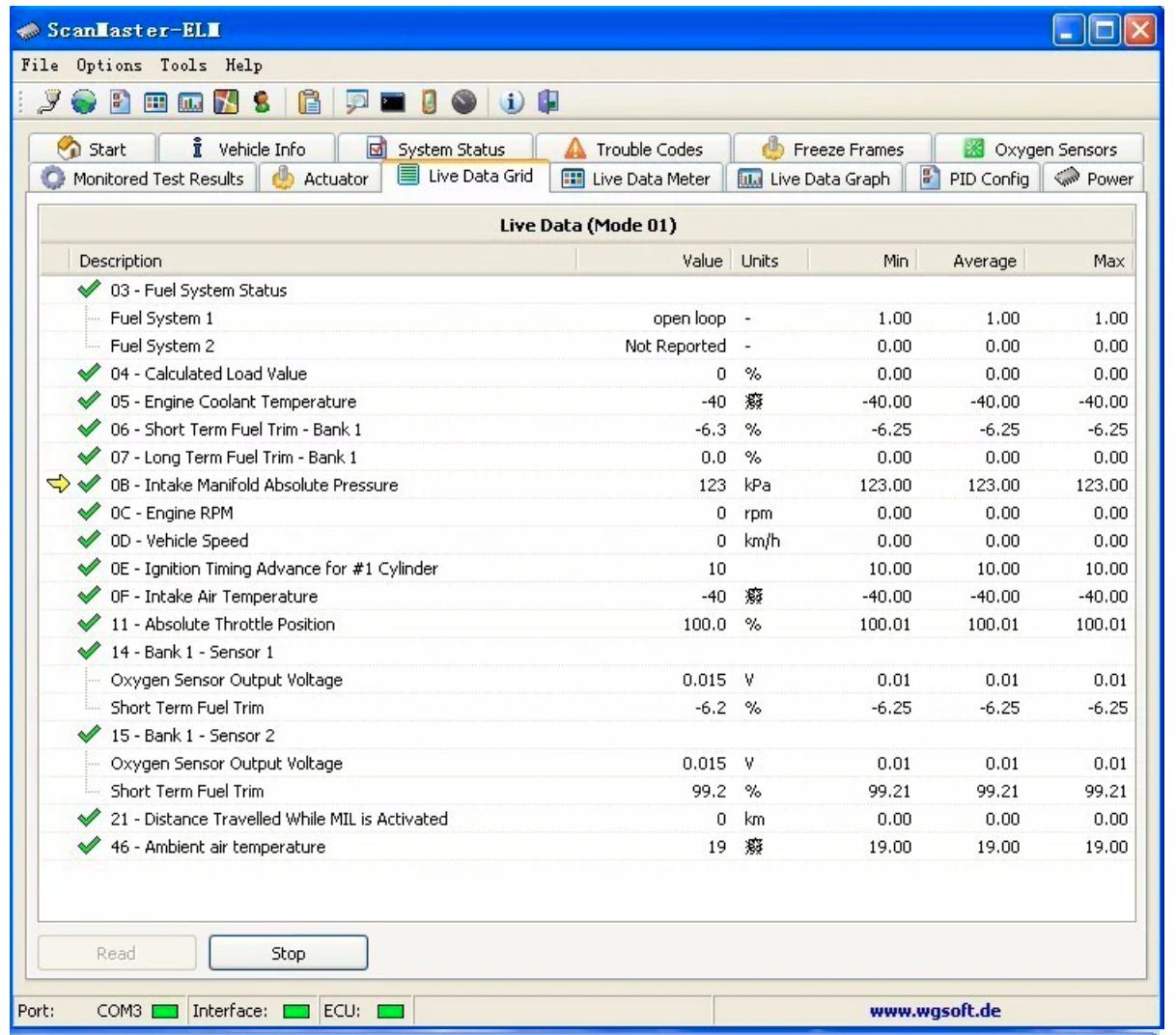Image resolution: width=1176 pixels, height=1035 pixels.
Task: Click the green device toolbar icon
Action: click(431, 101)
